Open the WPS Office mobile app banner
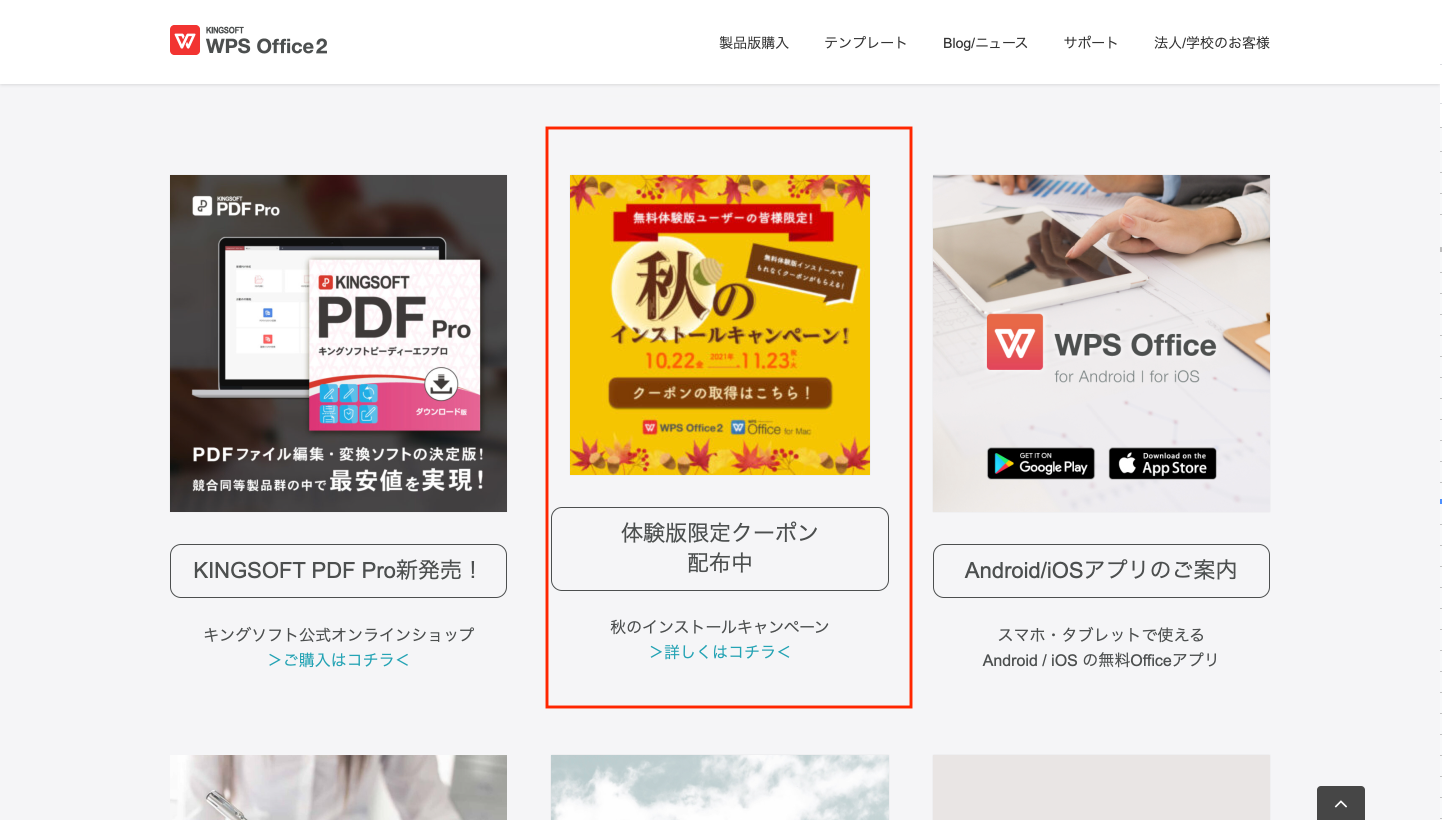Screen dimensions: 1442x820 [1101, 343]
